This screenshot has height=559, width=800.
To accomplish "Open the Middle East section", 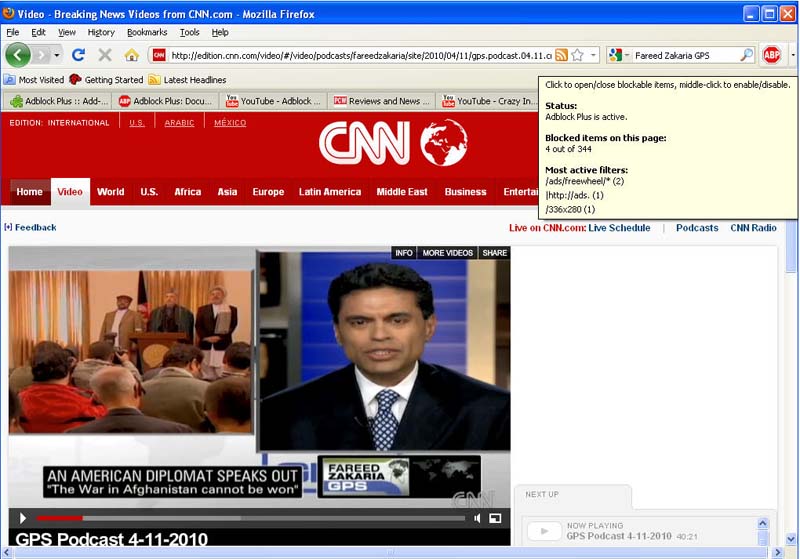I will point(402,192).
